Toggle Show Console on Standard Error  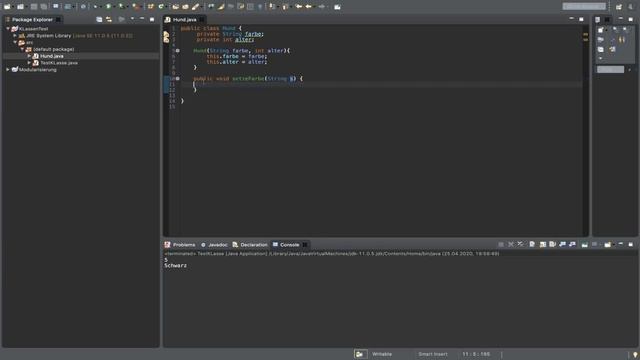tap(572, 244)
